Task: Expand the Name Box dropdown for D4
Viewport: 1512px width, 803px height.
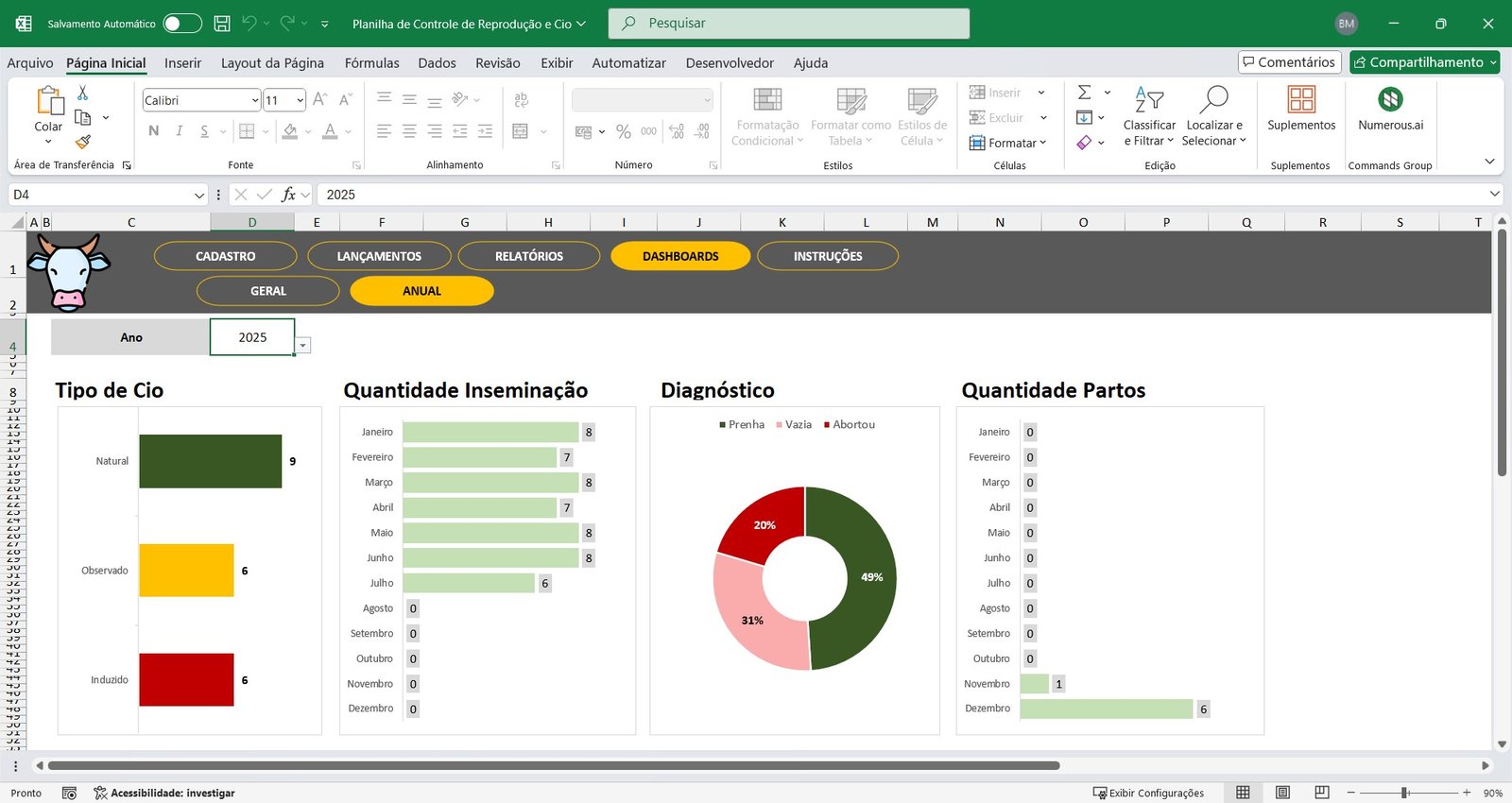Action: [x=198, y=195]
